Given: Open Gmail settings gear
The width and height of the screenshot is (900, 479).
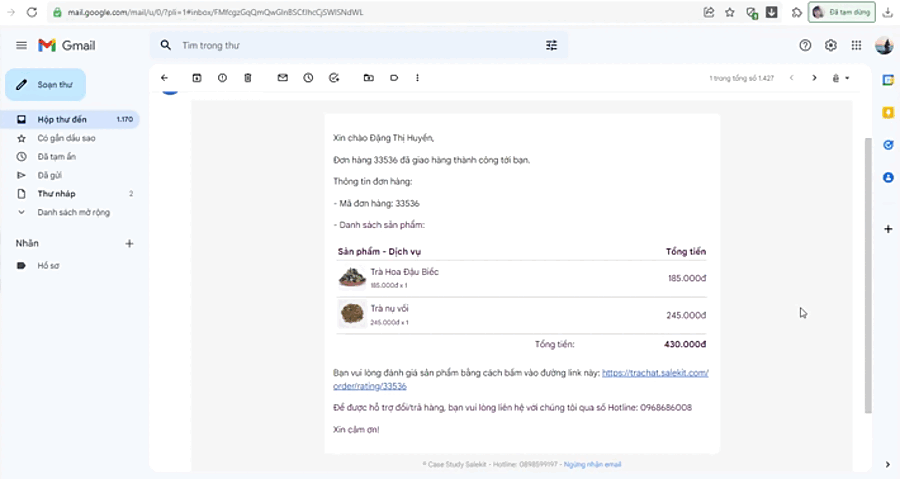Looking at the screenshot, I should pyautogui.click(x=831, y=45).
